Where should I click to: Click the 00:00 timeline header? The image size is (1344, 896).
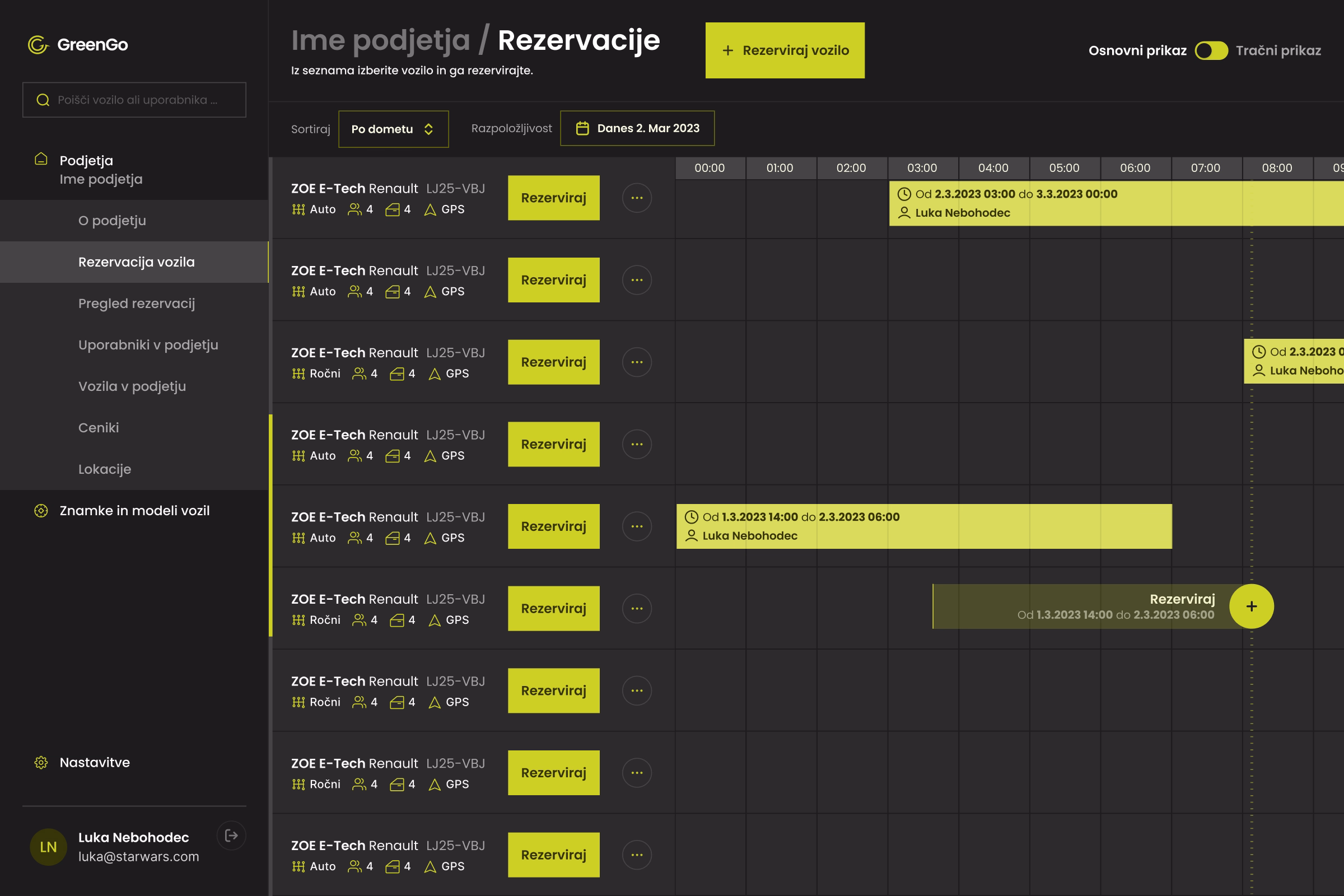coord(710,168)
